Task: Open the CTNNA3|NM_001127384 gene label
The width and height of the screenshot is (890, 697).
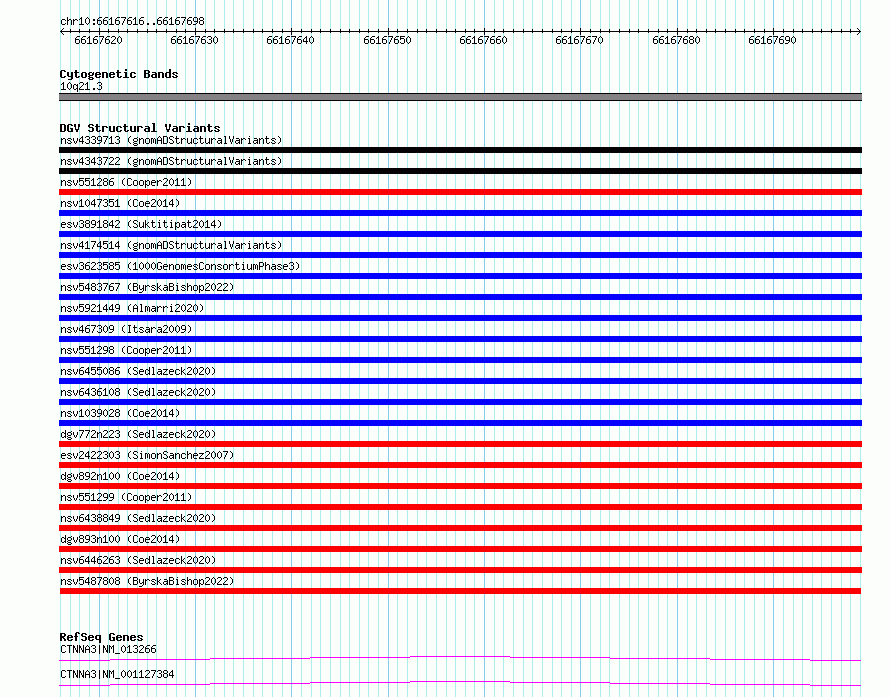Action: (117, 674)
